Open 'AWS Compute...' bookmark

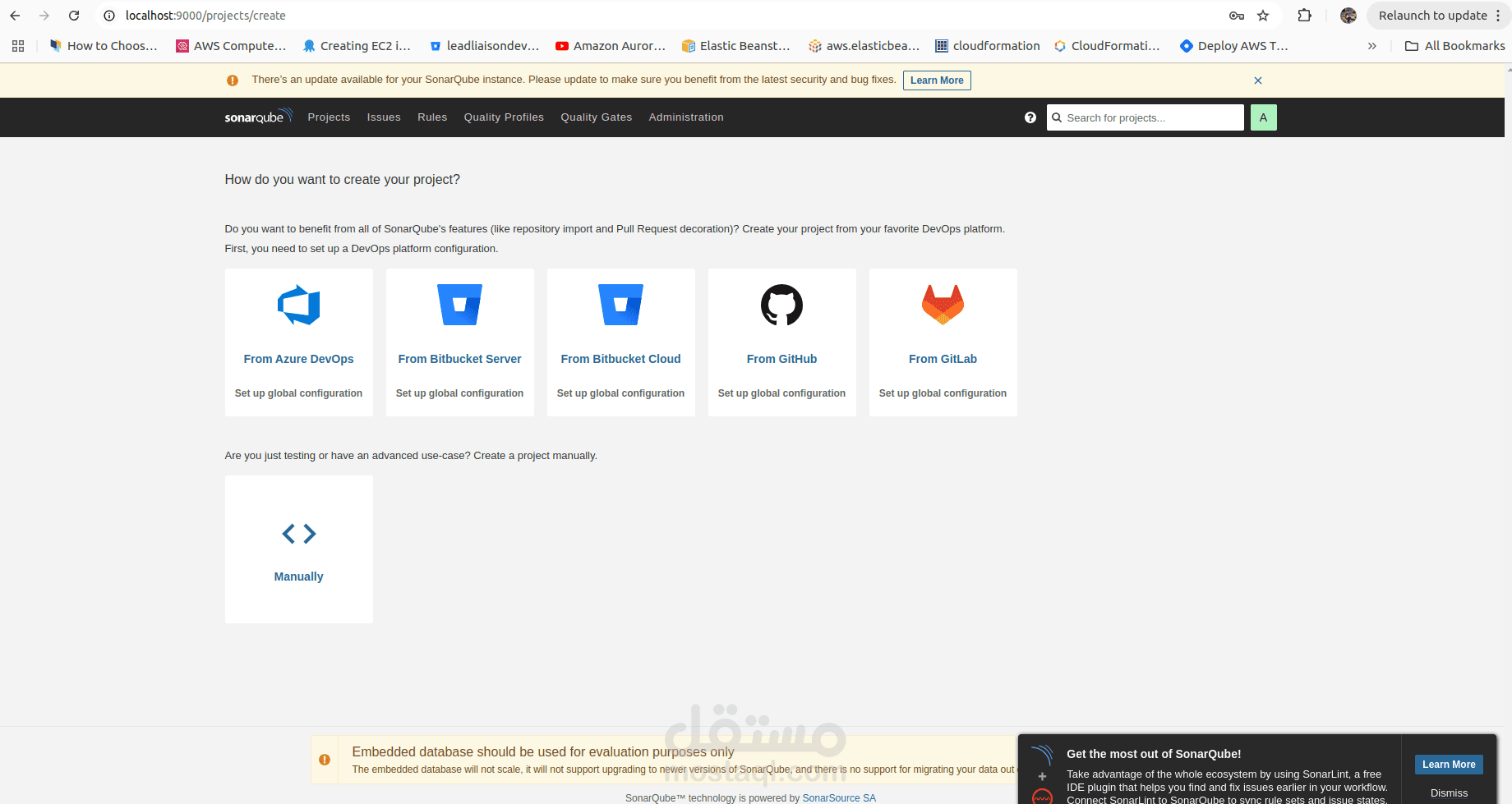tap(231, 46)
